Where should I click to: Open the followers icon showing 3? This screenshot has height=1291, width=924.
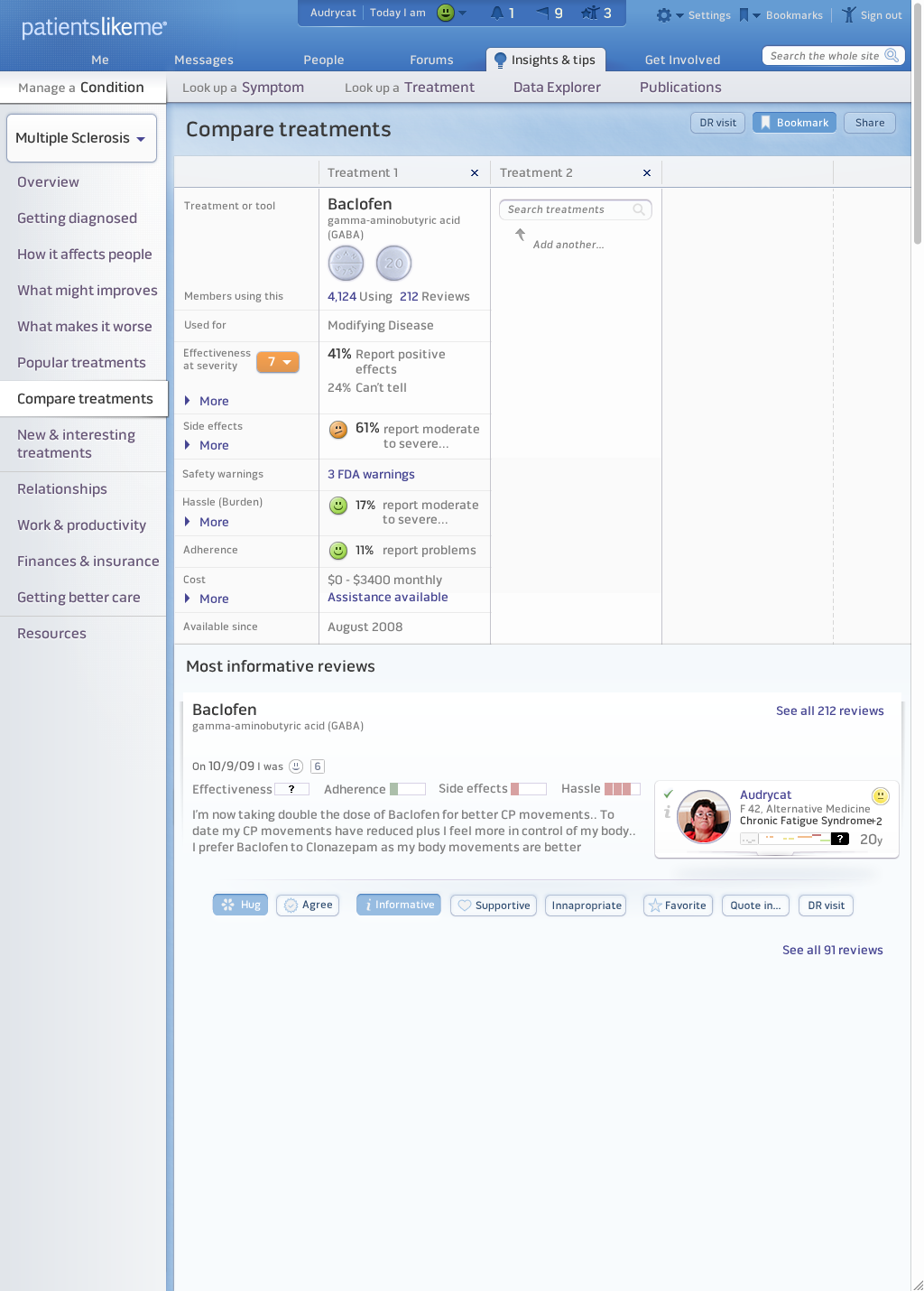[x=590, y=13]
